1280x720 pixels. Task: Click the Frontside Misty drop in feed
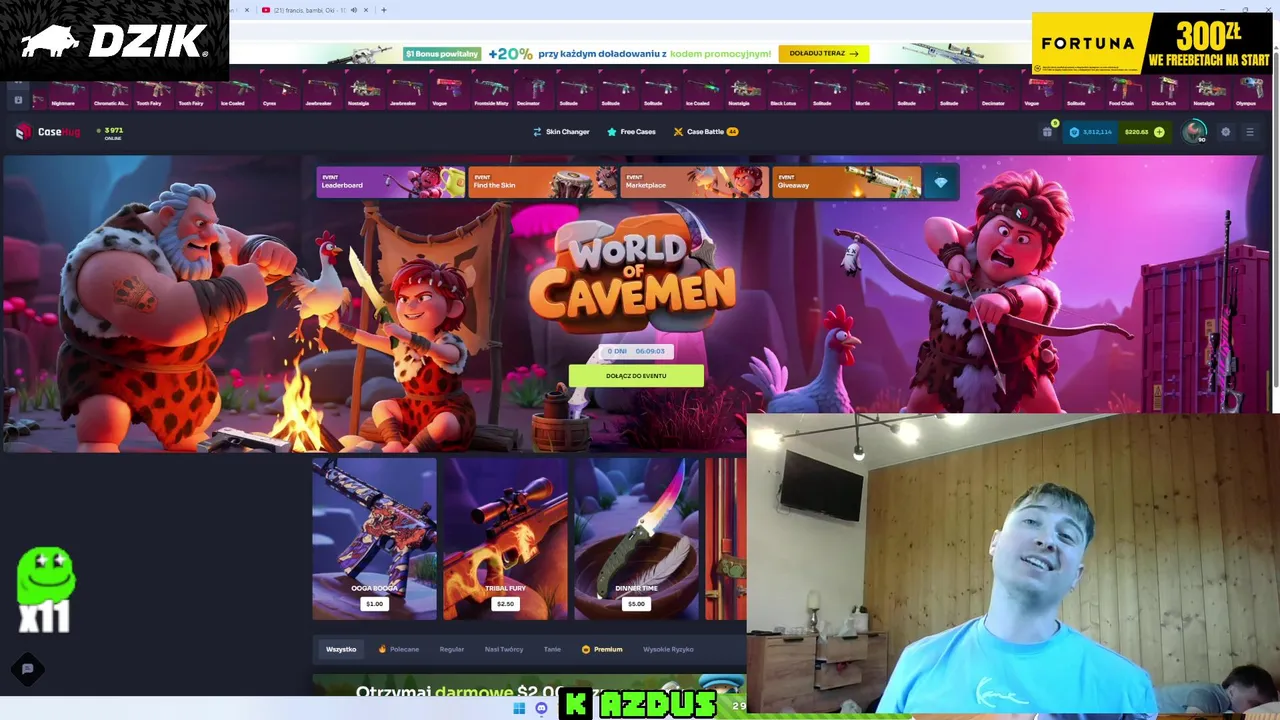[x=491, y=90]
